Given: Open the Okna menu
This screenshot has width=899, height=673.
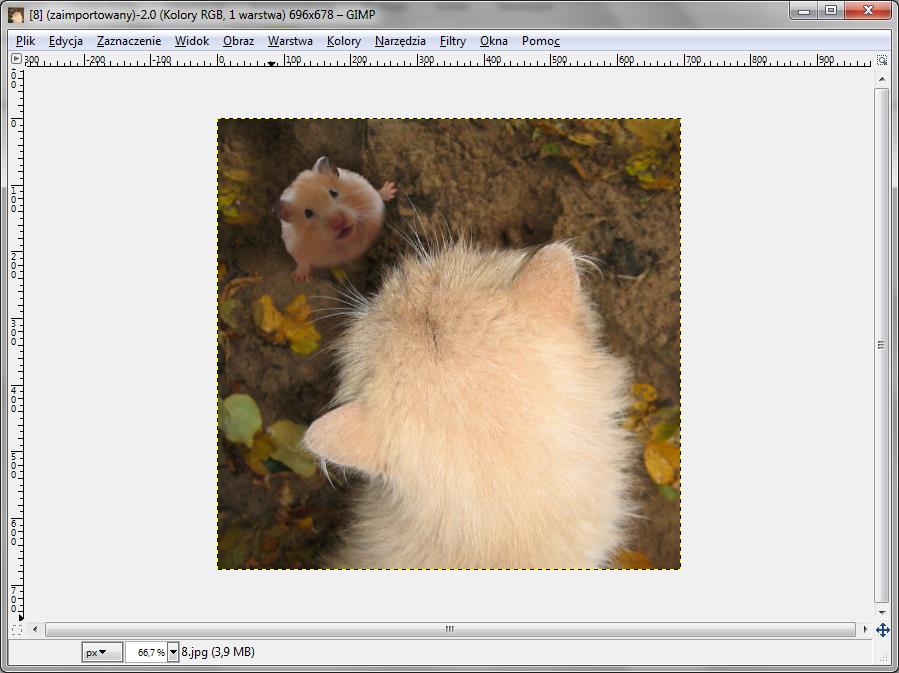Looking at the screenshot, I should tap(494, 41).
